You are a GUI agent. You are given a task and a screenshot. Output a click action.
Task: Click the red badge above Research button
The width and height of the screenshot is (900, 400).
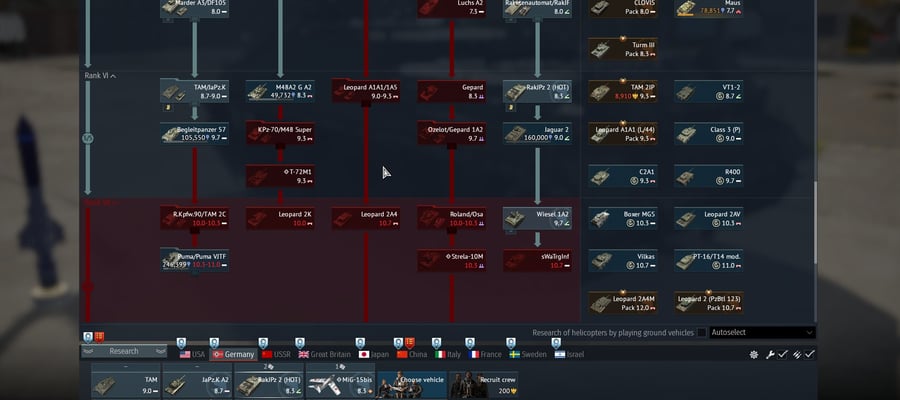[x=99, y=337]
